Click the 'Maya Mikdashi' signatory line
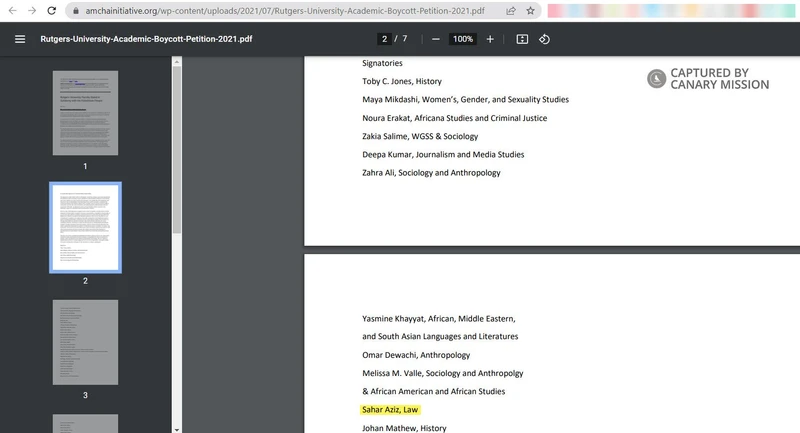800x433 pixels. [465, 100]
